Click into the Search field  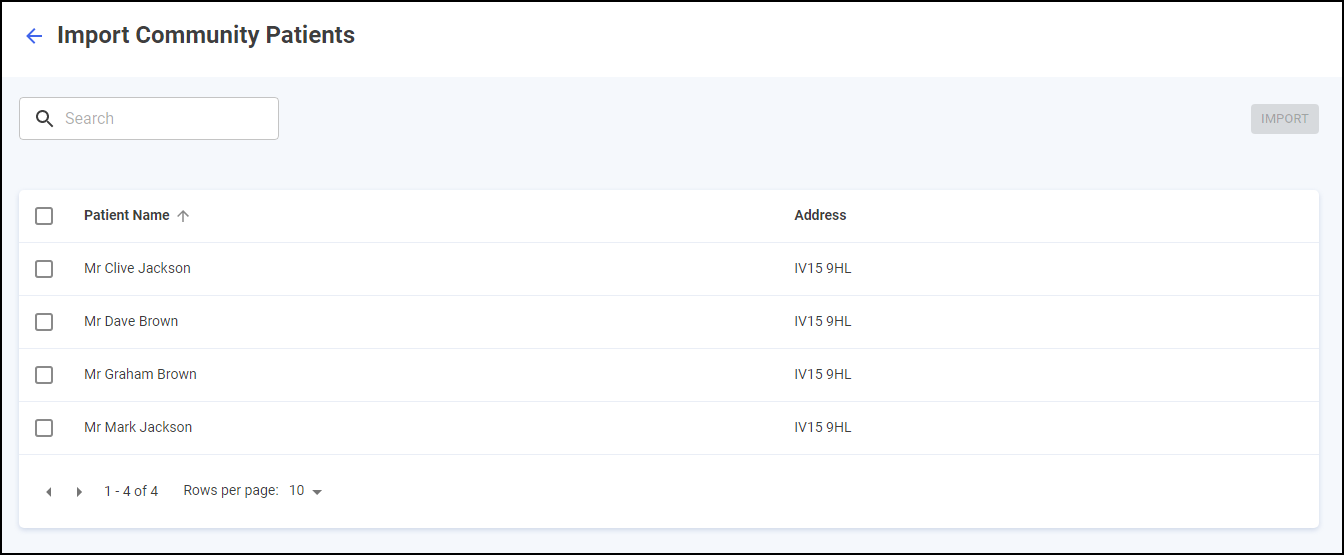click(165, 119)
